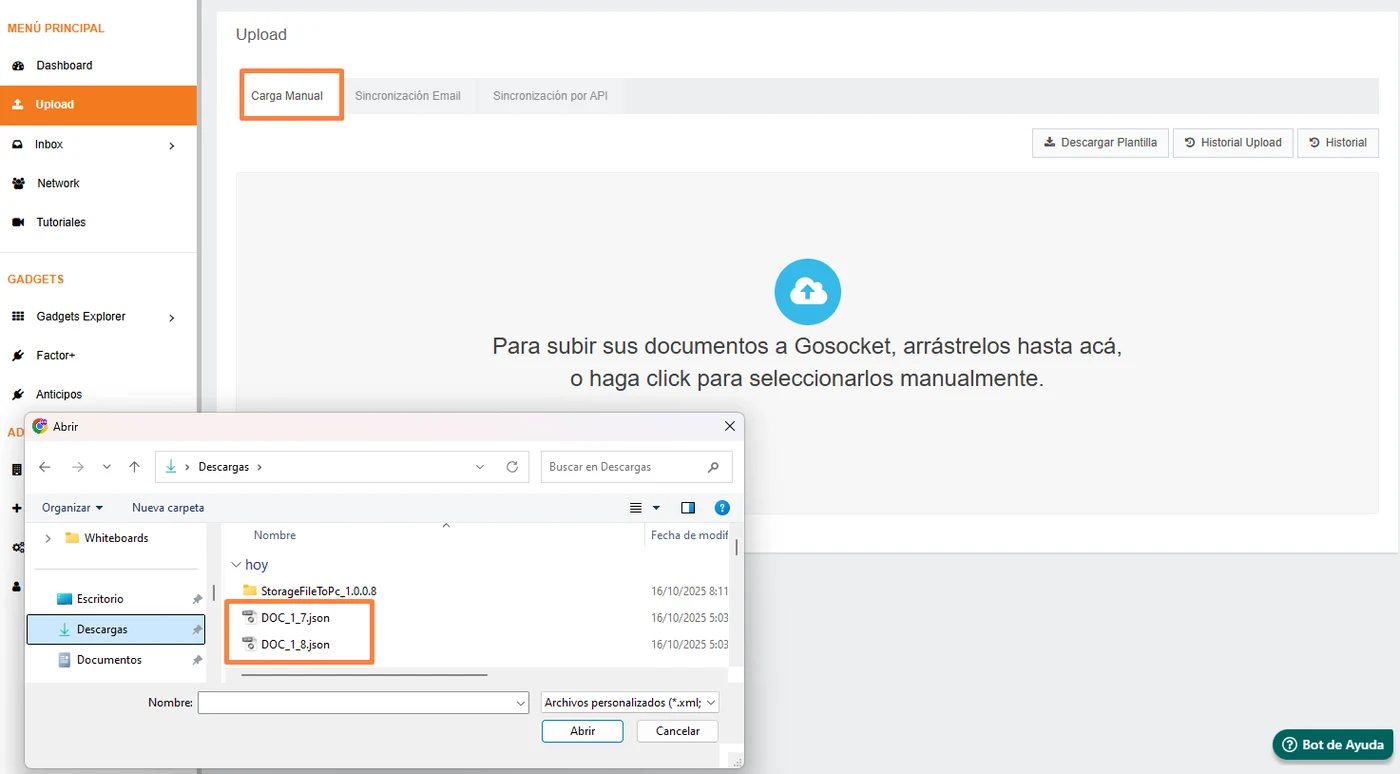Refresh the Descargas folder listing
The height and width of the screenshot is (774, 1400).
(512, 467)
